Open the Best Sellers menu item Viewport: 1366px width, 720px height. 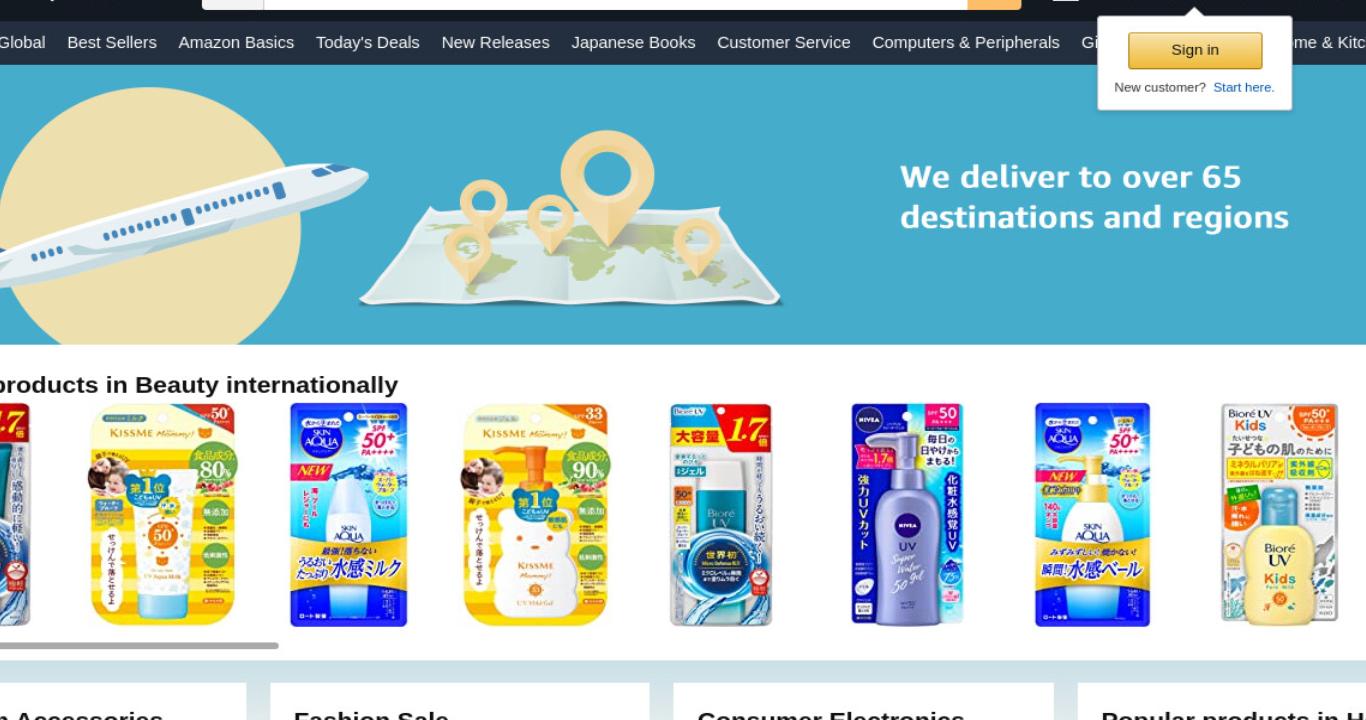pos(112,42)
